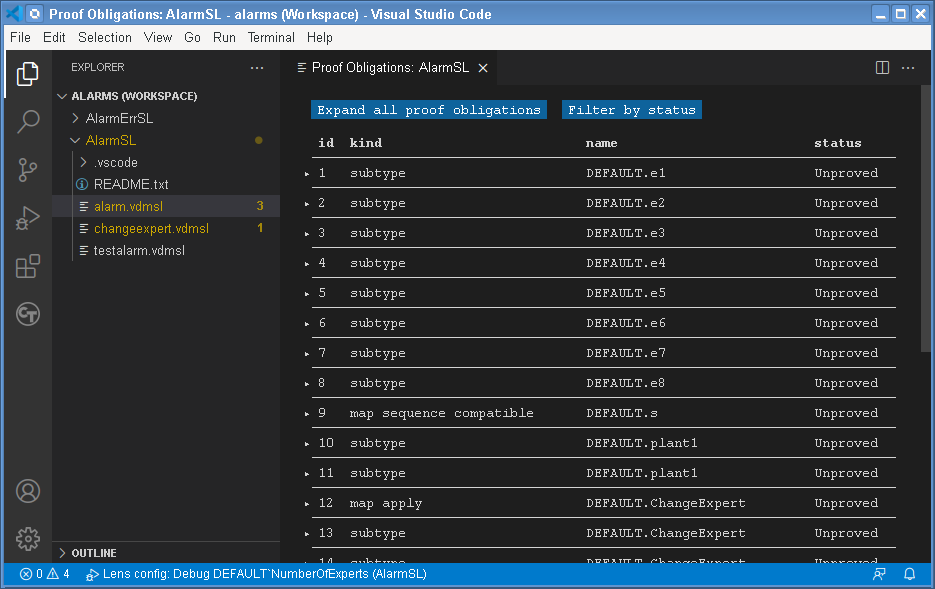Image resolution: width=935 pixels, height=589 pixels.
Task: Open editor more actions ellipsis
Action: (908, 68)
